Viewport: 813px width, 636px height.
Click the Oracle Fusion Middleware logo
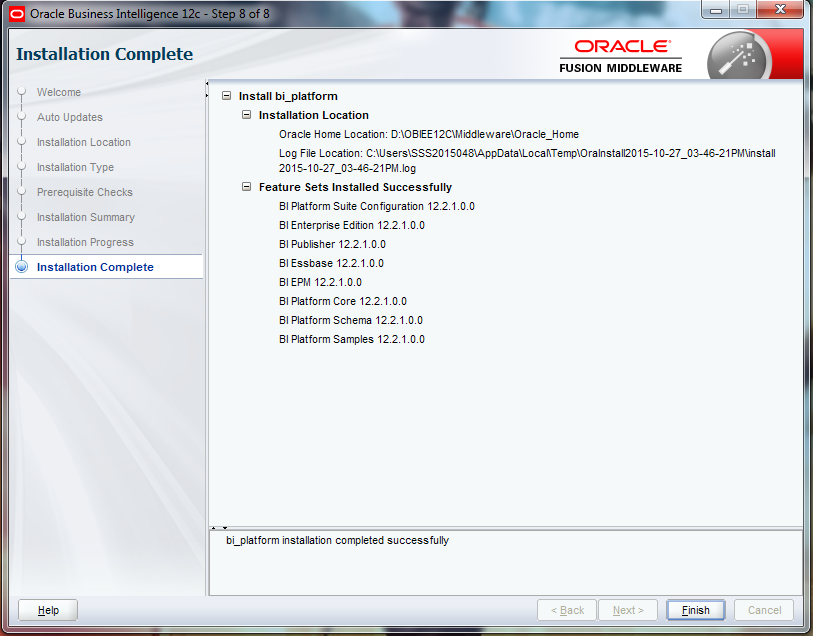tap(620, 56)
